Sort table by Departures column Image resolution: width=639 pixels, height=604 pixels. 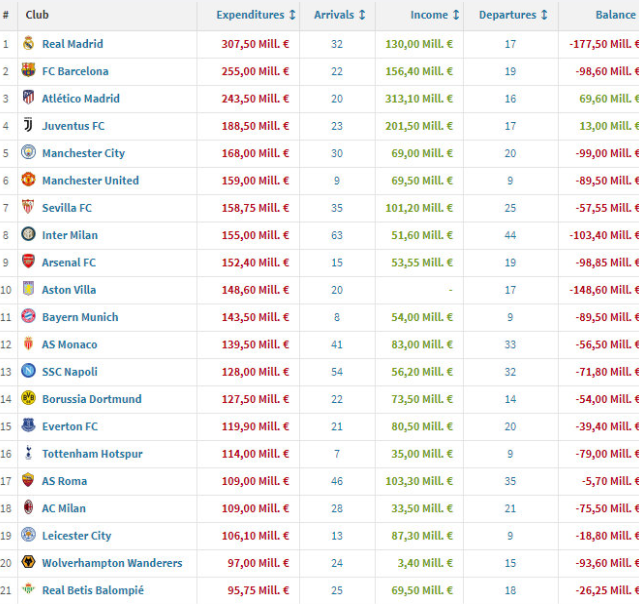point(513,15)
